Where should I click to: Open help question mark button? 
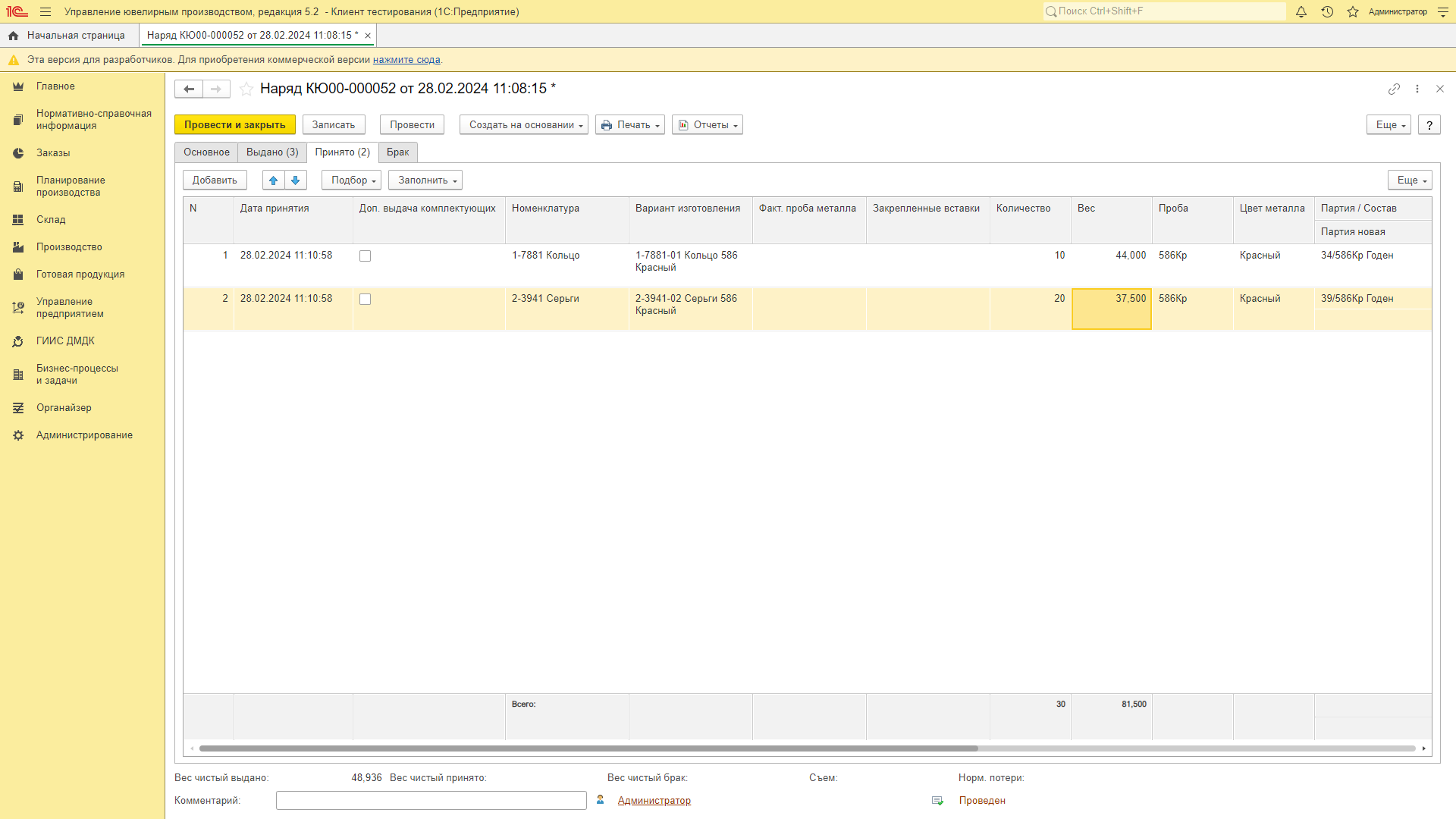(x=1429, y=125)
